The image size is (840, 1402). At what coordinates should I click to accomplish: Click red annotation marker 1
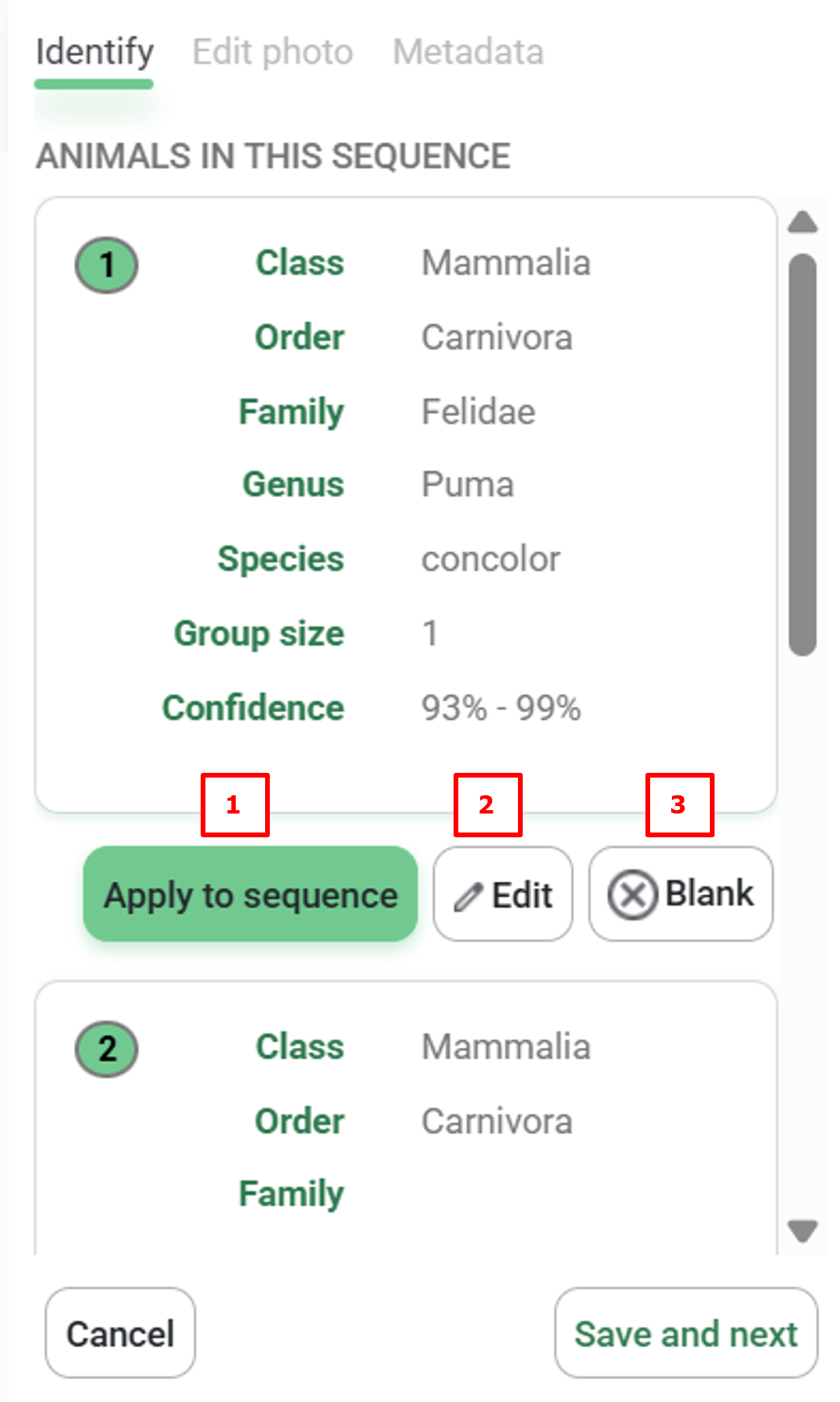(235, 805)
